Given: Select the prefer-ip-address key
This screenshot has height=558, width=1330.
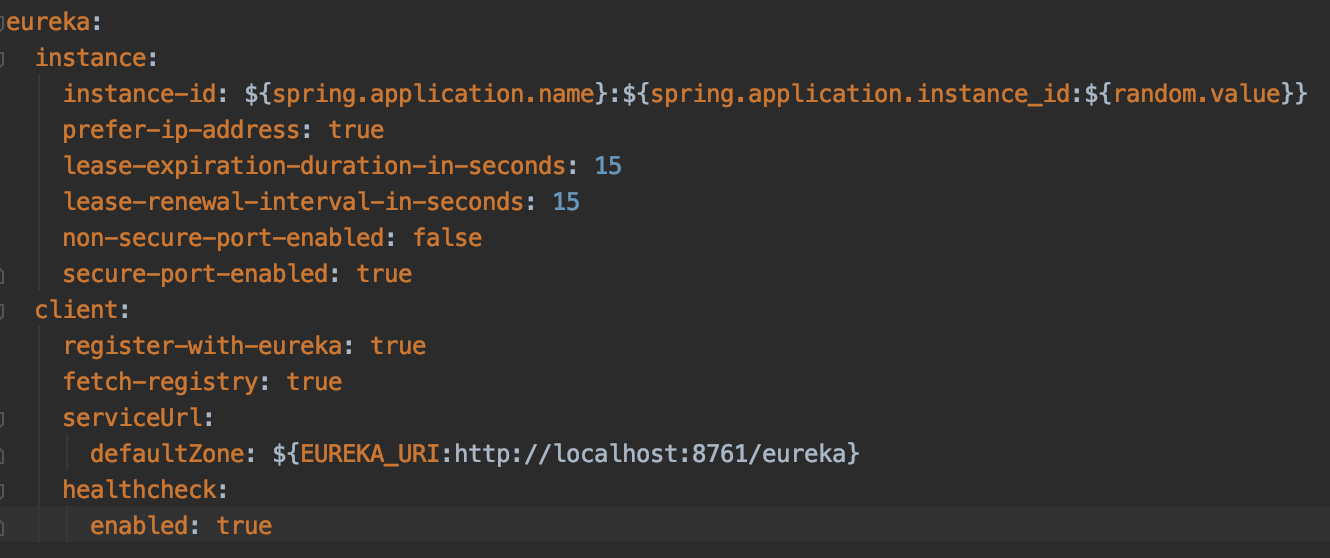Looking at the screenshot, I should [x=181, y=130].
